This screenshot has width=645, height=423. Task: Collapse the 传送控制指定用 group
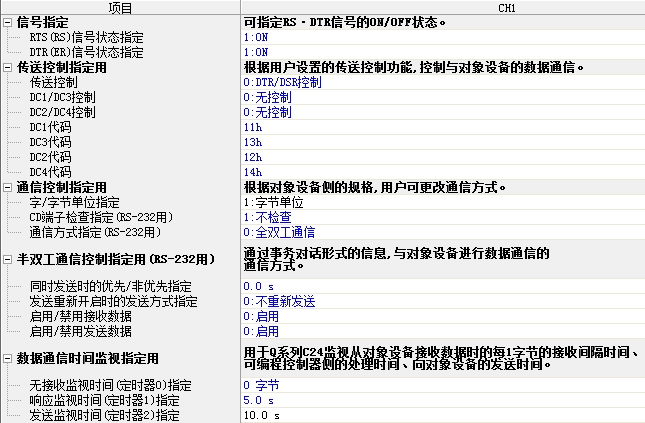(x=7, y=67)
